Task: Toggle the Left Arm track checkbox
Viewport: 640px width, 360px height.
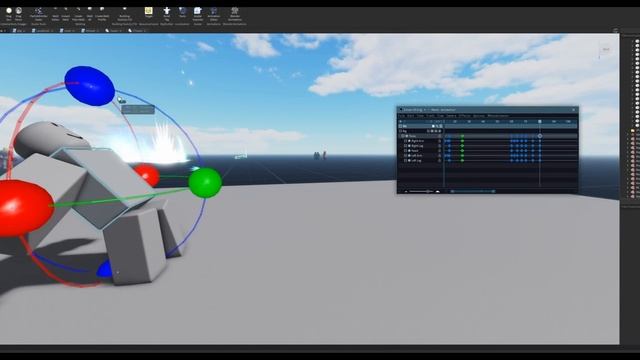Action: 405,156
